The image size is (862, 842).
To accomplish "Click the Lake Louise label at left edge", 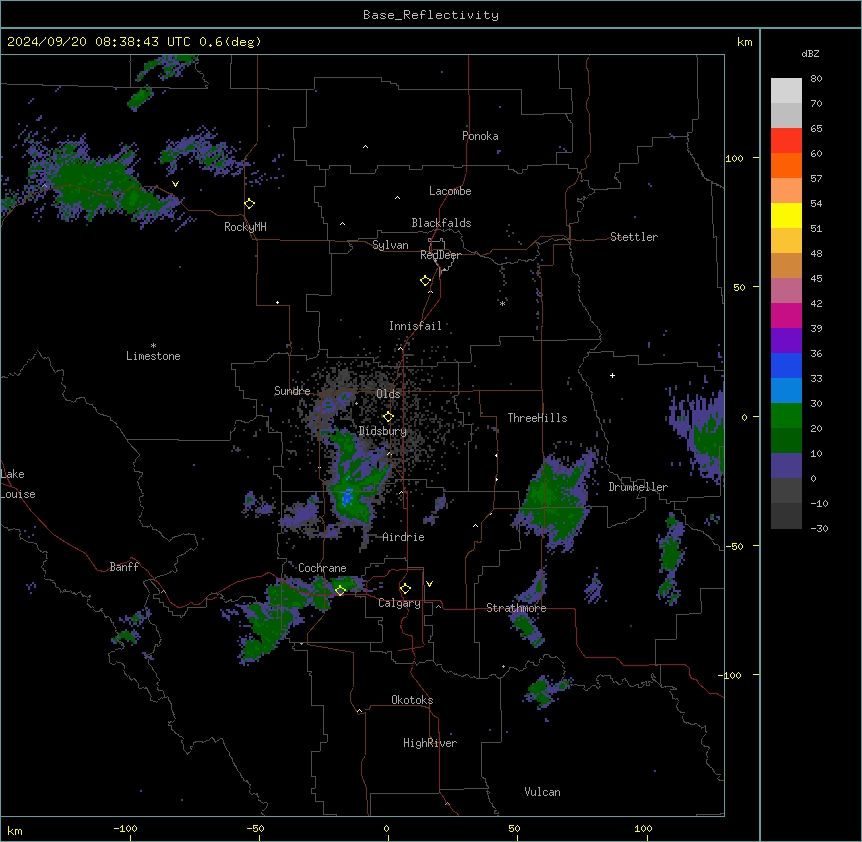I will (x=18, y=484).
